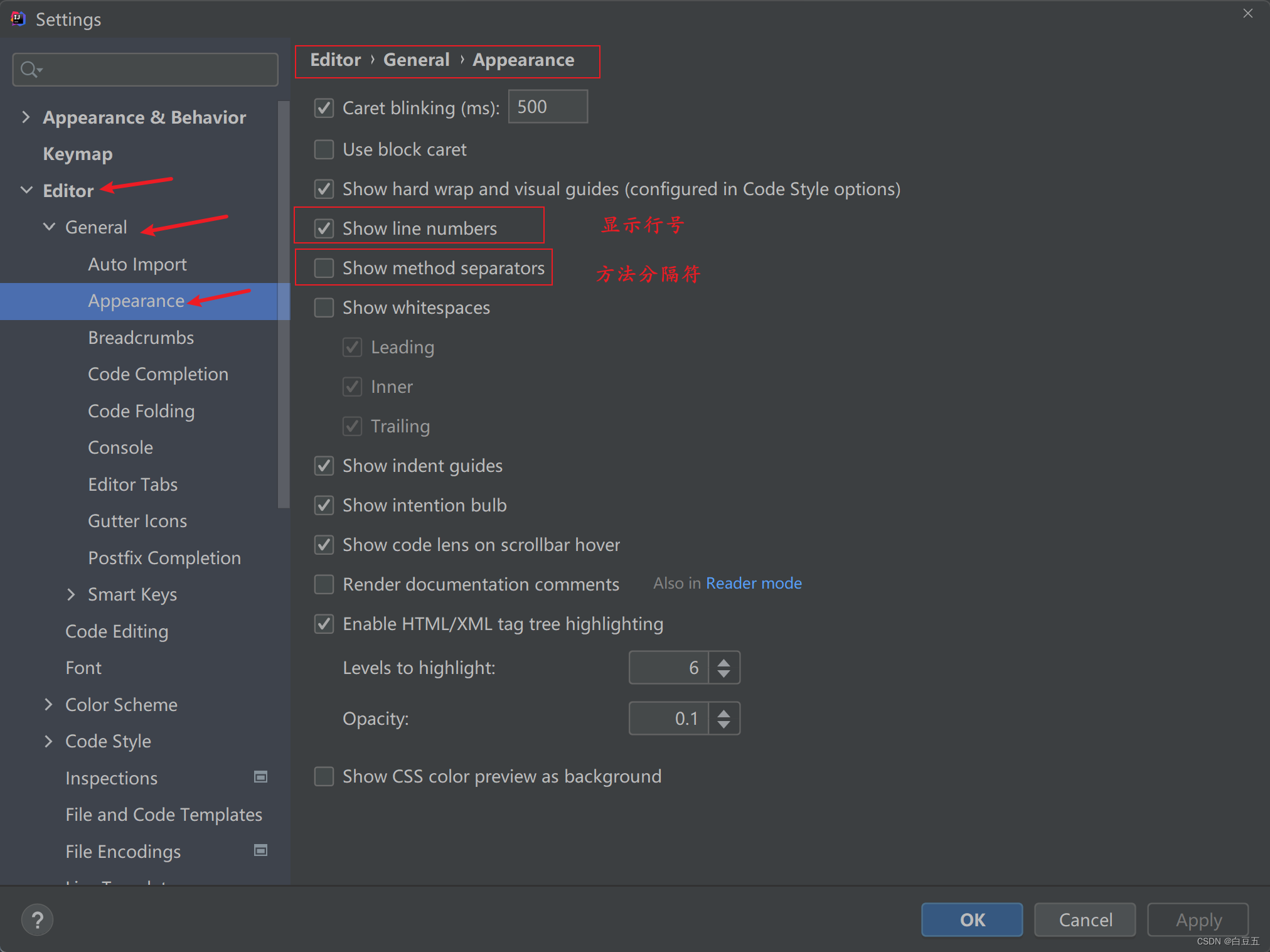The width and height of the screenshot is (1270, 952).
Task: Click the File Encodings project-level settings icon
Action: click(260, 850)
